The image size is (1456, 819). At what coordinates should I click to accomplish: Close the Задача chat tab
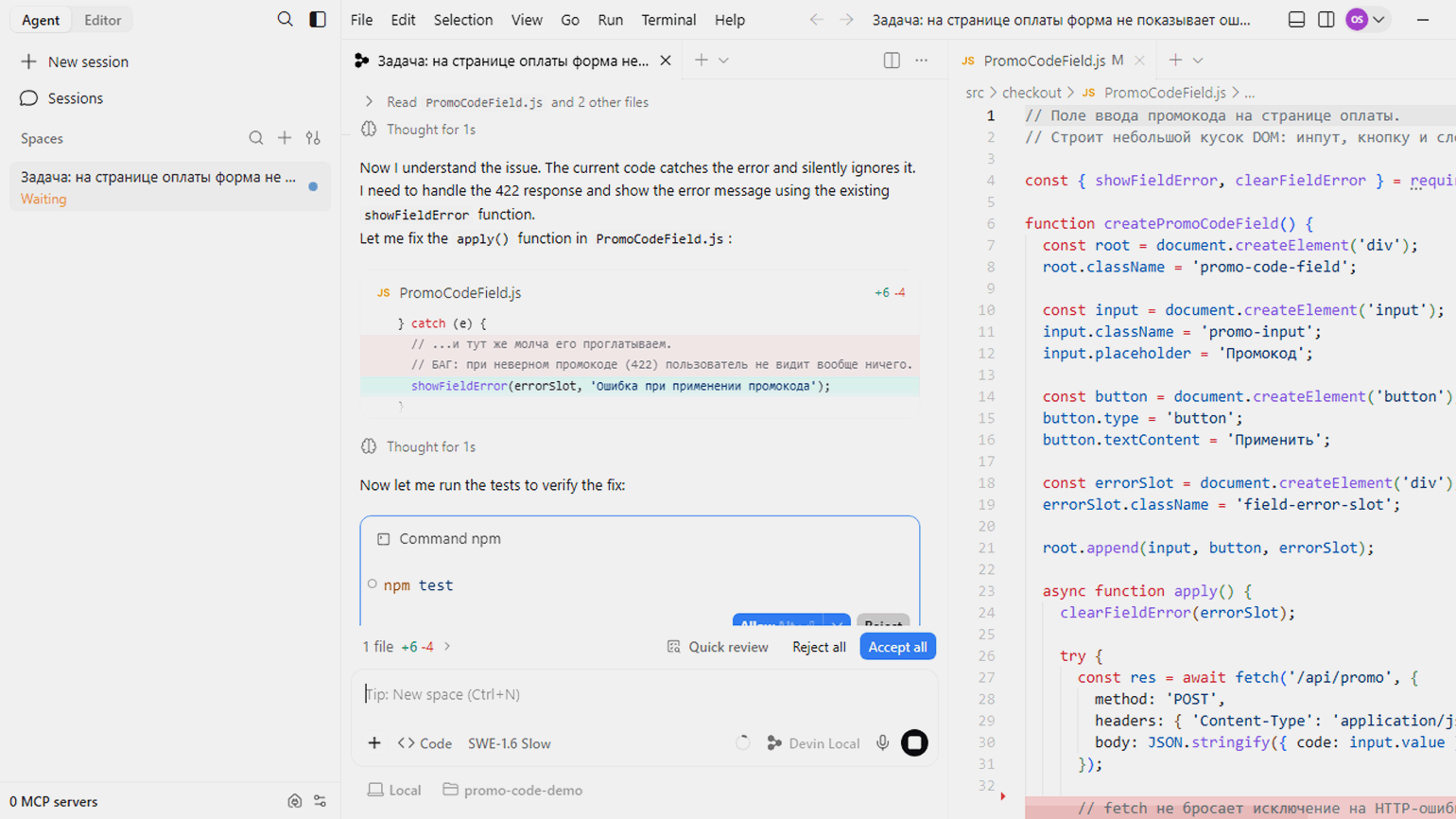coord(666,61)
